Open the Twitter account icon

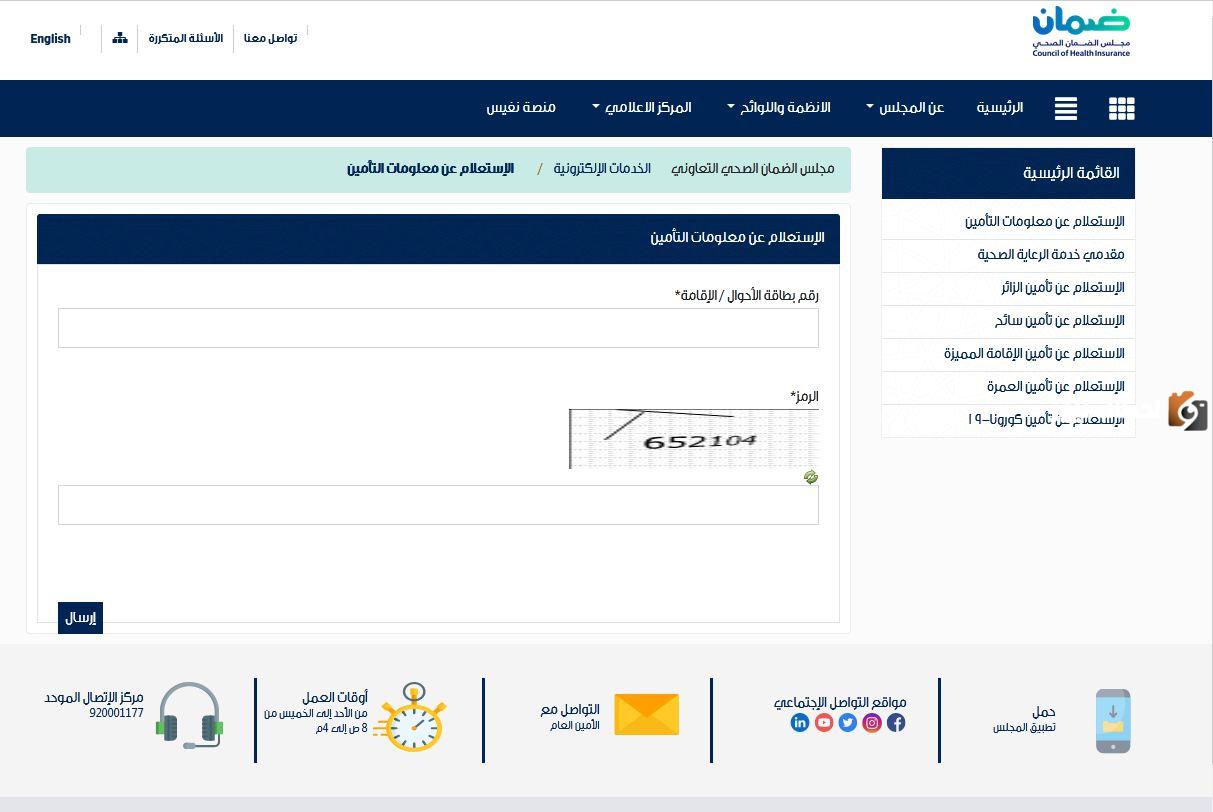tap(847, 722)
